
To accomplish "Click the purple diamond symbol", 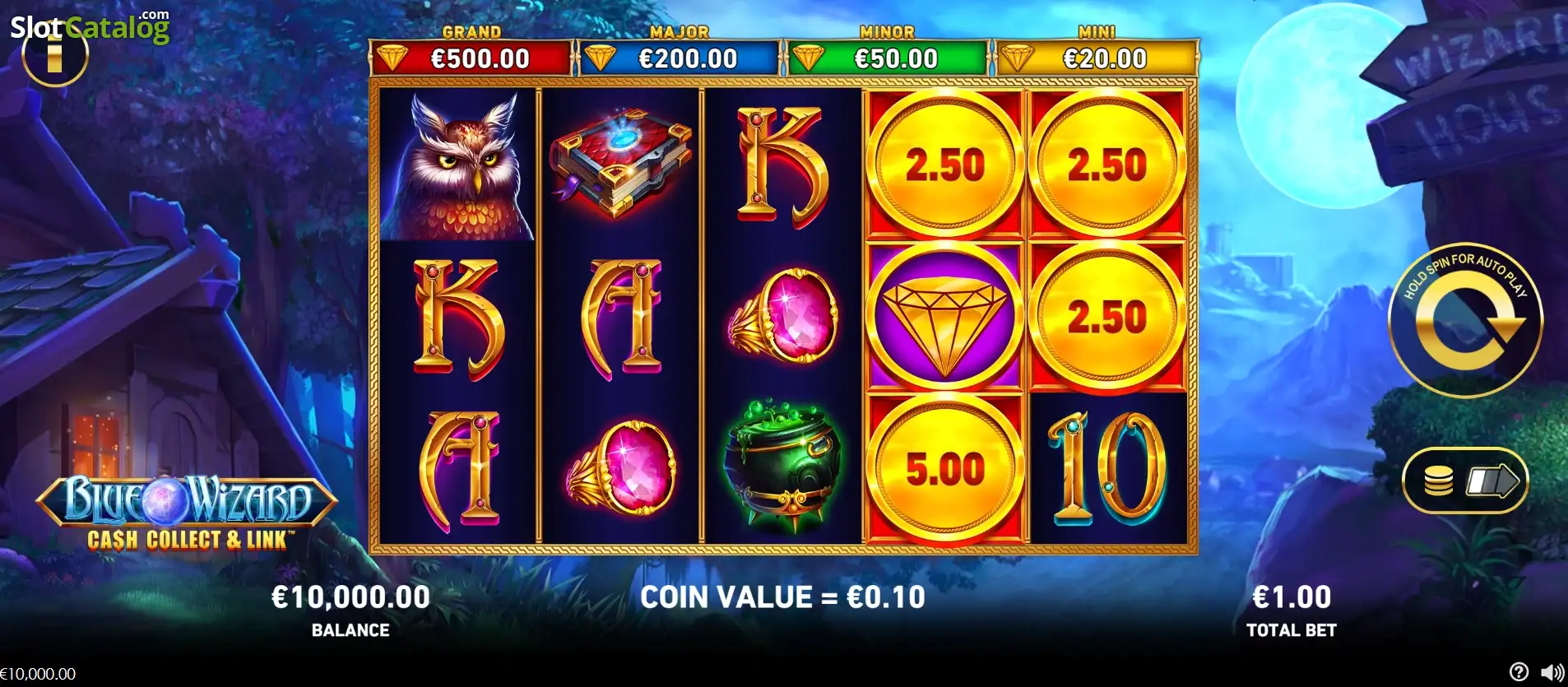I will click(x=944, y=317).
